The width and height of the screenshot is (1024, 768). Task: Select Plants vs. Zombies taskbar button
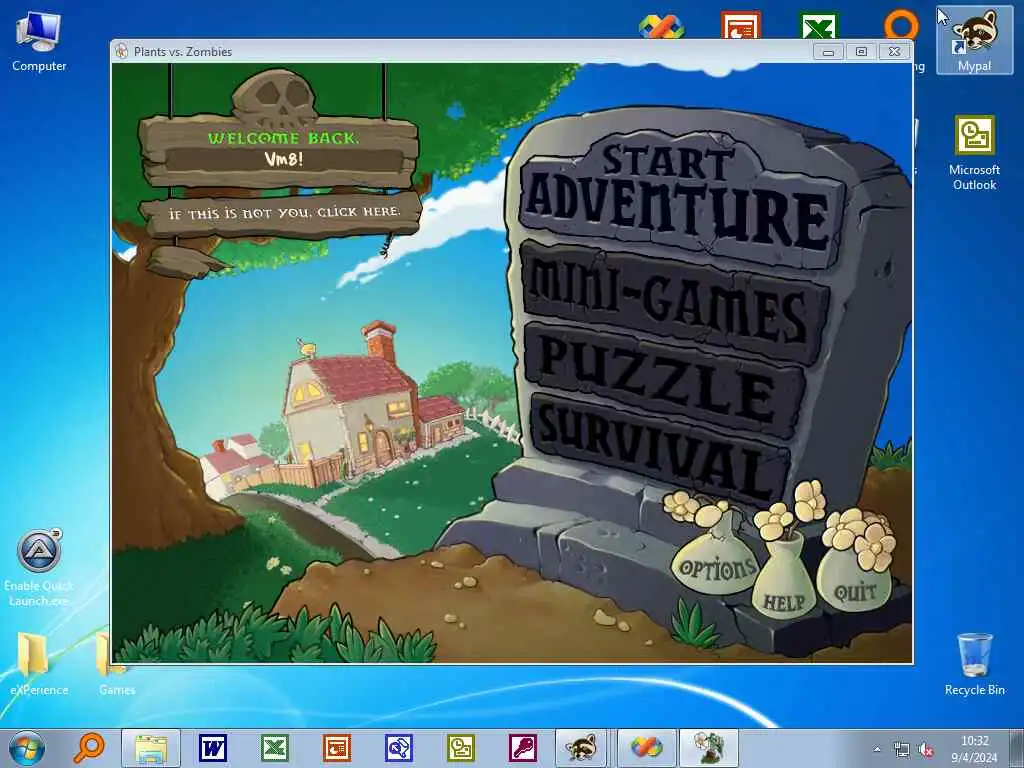tap(709, 748)
